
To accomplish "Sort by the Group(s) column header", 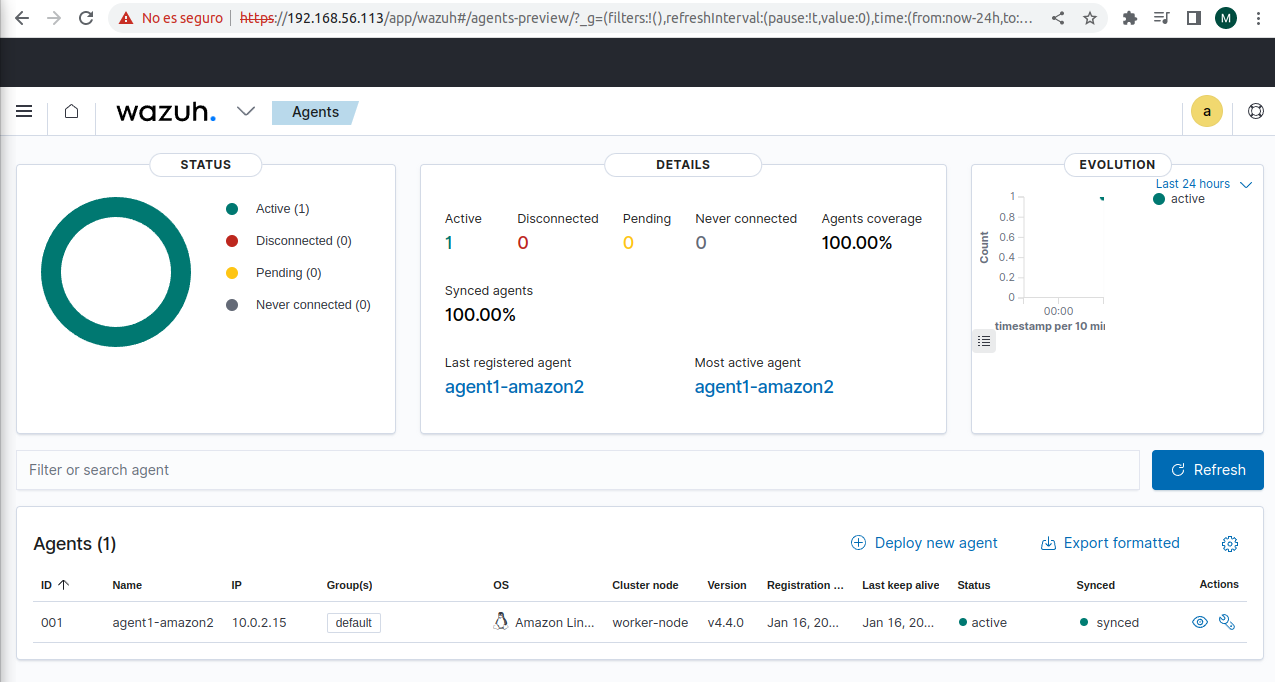I will pyautogui.click(x=349, y=585).
